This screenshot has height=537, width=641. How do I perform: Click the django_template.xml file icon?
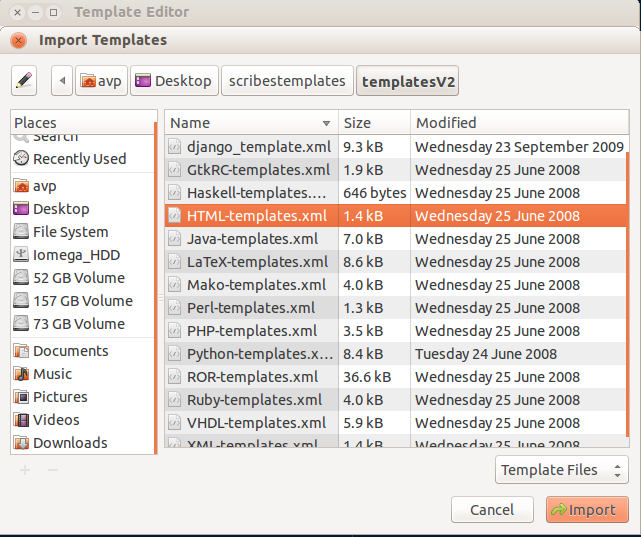pyautogui.click(x=175, y=147)
